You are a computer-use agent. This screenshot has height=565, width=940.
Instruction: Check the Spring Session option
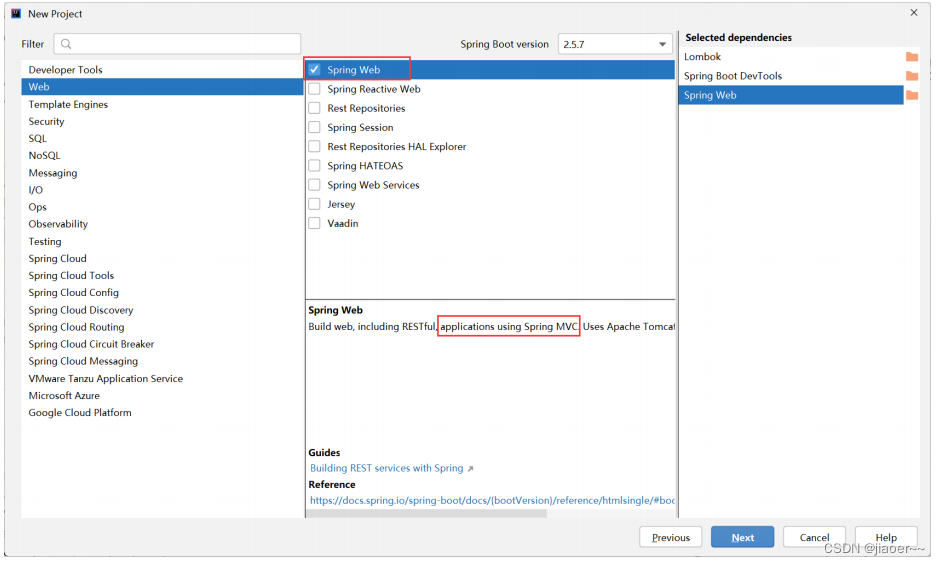pyautogui.click(x=314, y=127)
